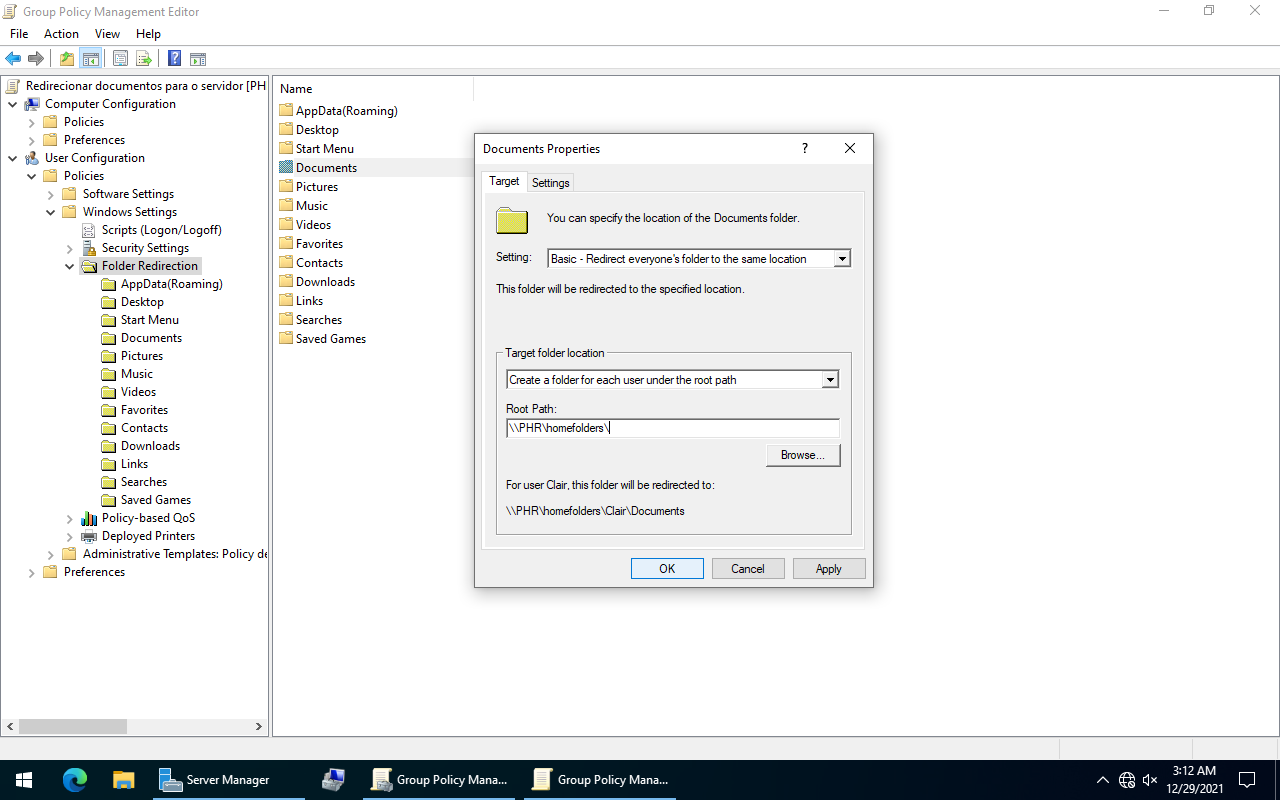Click the Back arrow in the toolbar
This screenshot has width=1280, height=800.
(13, 58)
